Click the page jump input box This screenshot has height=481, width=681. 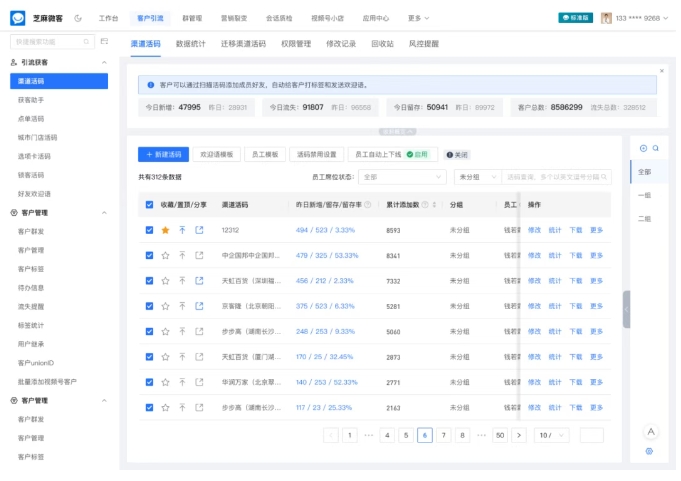(592, 435)
